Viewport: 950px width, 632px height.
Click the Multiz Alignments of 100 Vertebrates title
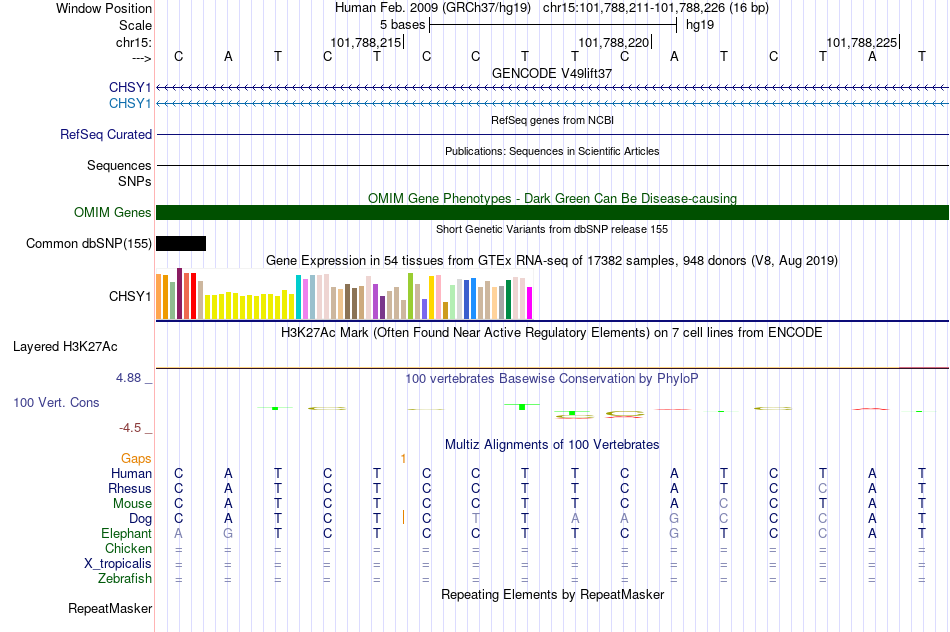(552, 445)
